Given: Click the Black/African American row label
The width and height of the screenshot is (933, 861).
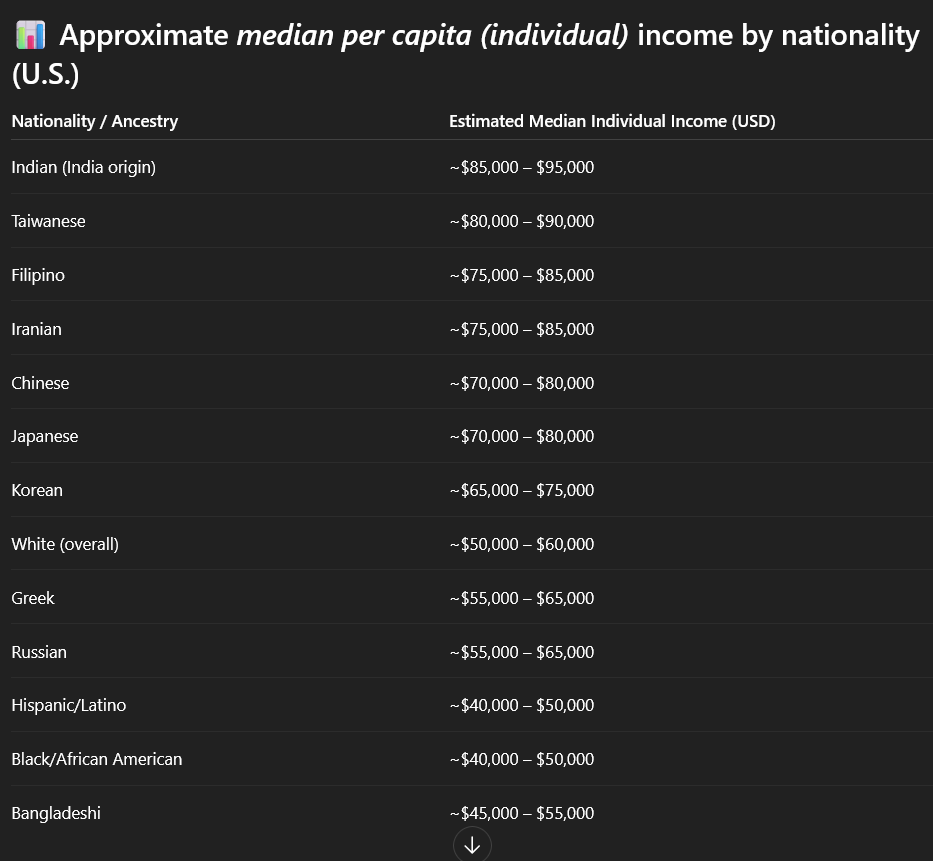Looking at the screenshot, I should click(97, 759).
